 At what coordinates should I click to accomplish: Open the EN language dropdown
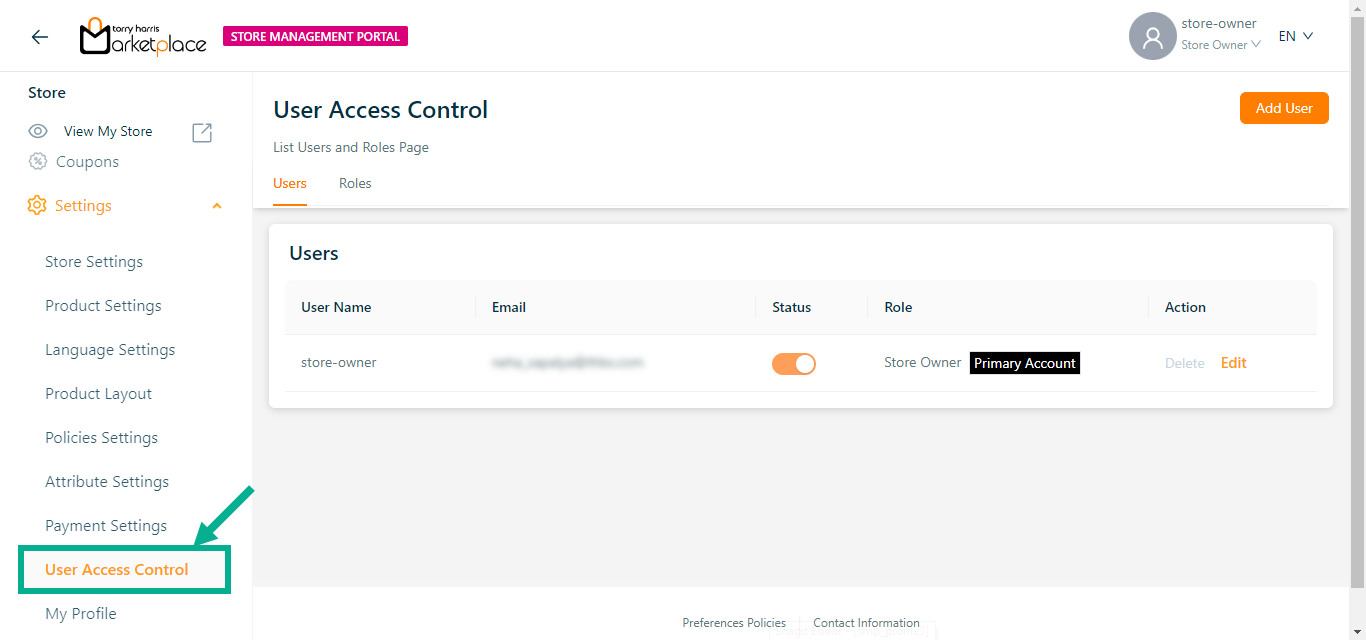[1295, 36]
